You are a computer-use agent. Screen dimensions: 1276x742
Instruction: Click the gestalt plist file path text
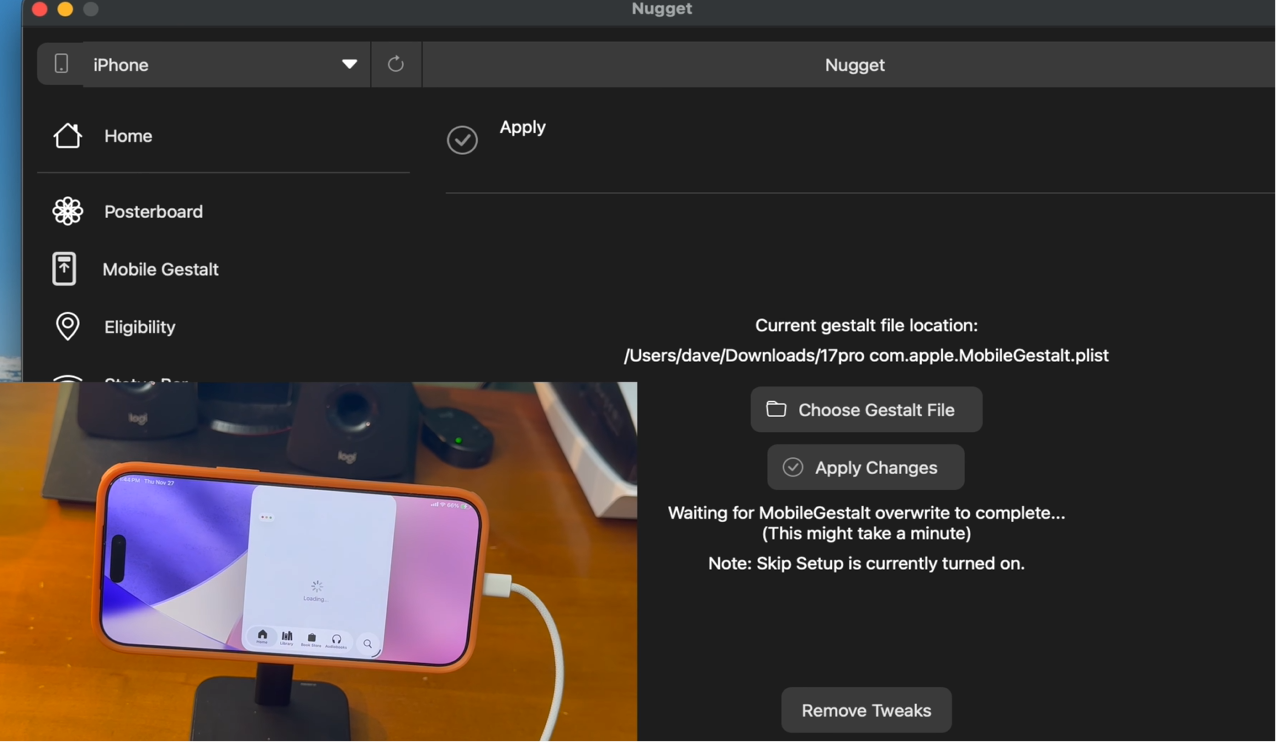[x=866, y=356]
